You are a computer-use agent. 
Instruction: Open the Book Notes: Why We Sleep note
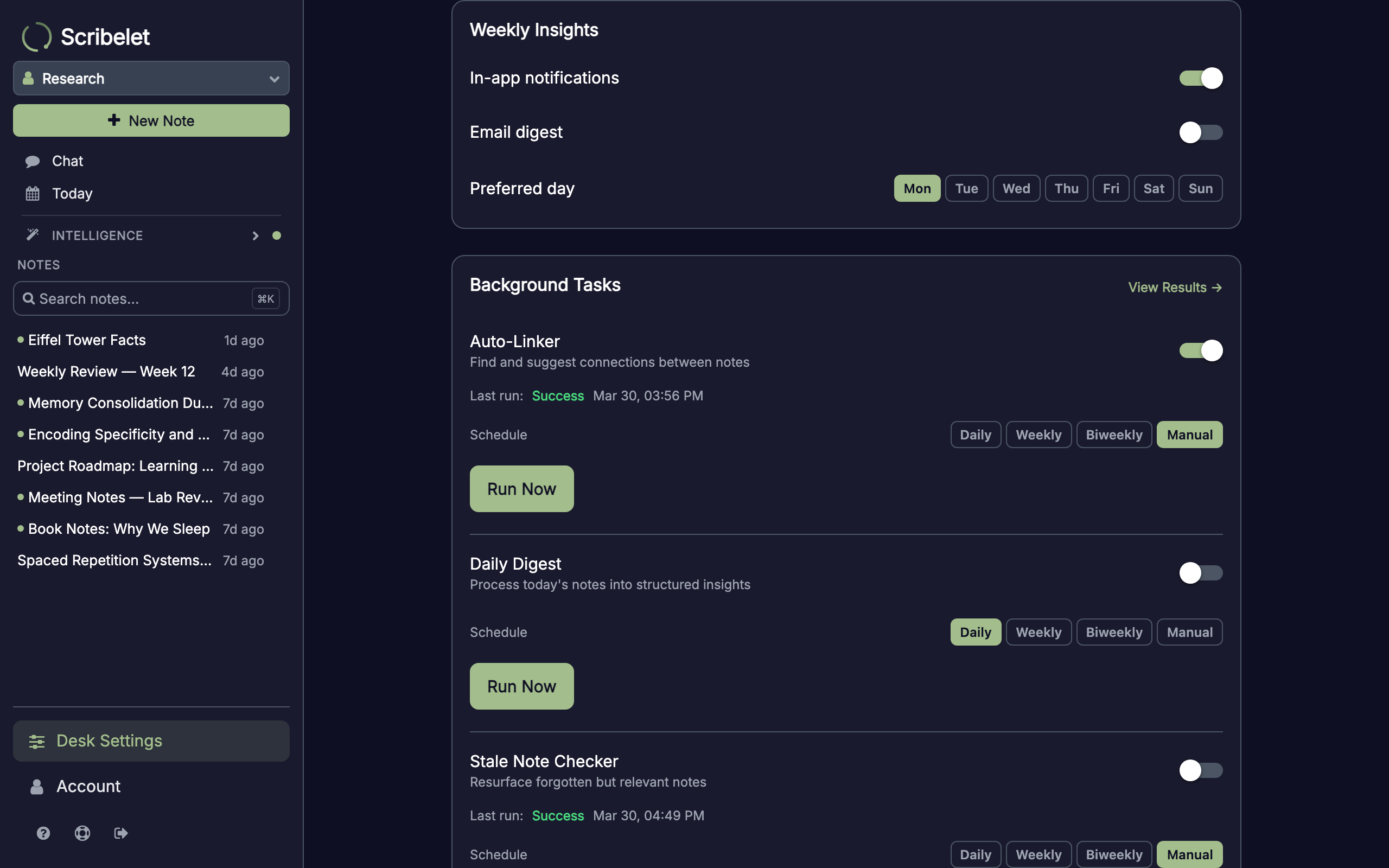click(141, 529)
